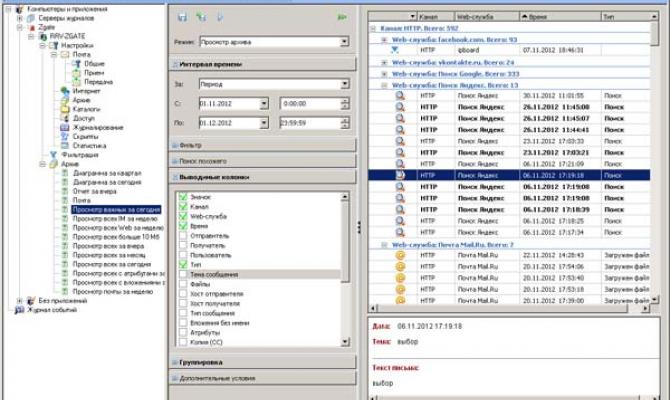
Task: Click the Журнал событий icon in the tree
Action: point(19,310)
